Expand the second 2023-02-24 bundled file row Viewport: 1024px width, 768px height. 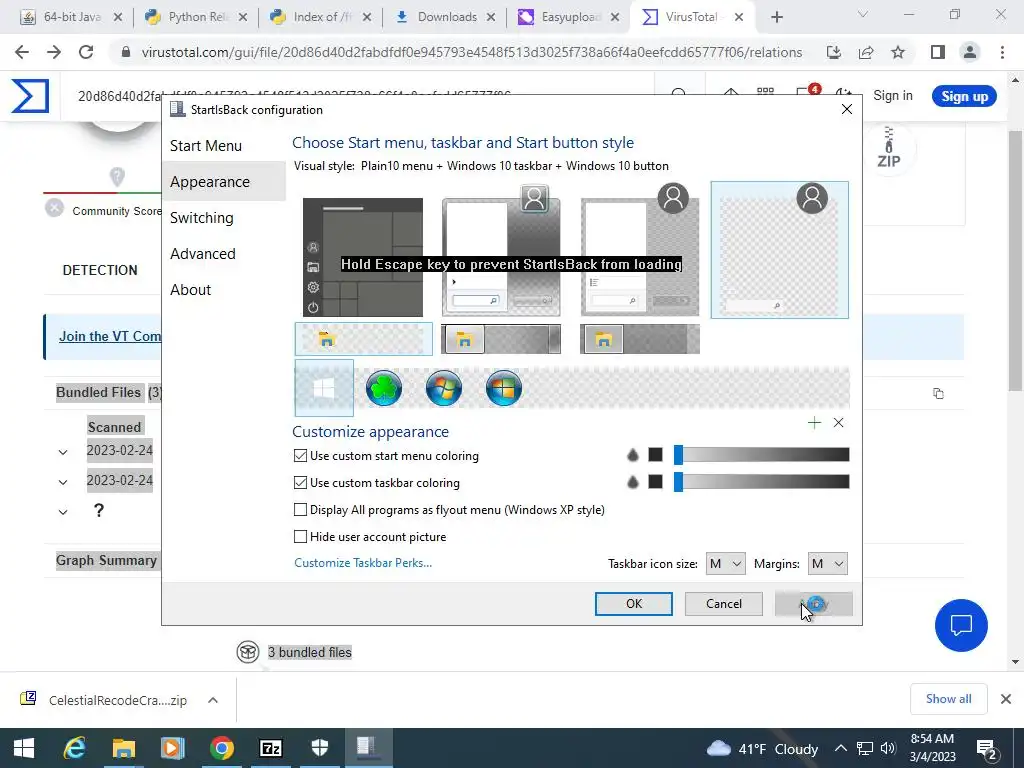tap(63, 482)
